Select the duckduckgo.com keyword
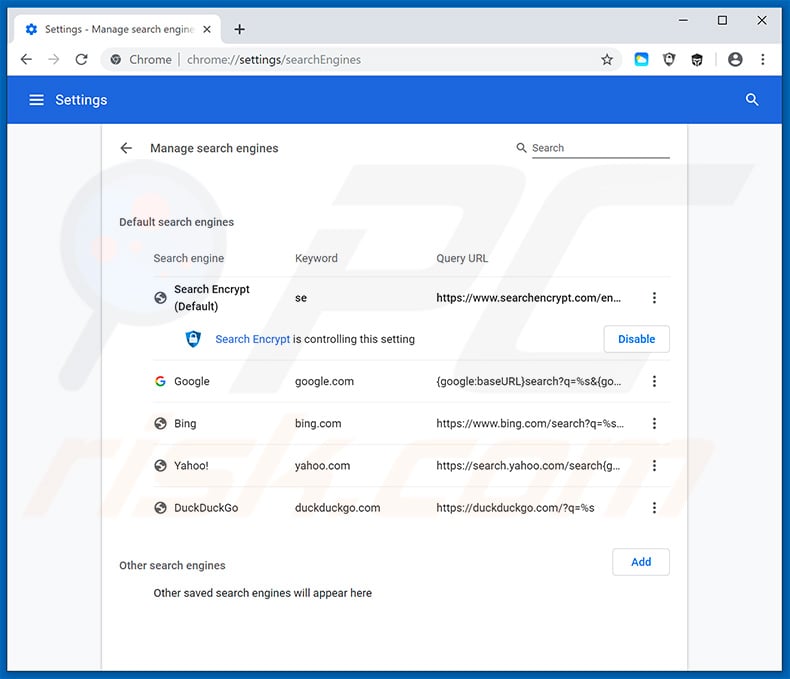 [338, 508]
